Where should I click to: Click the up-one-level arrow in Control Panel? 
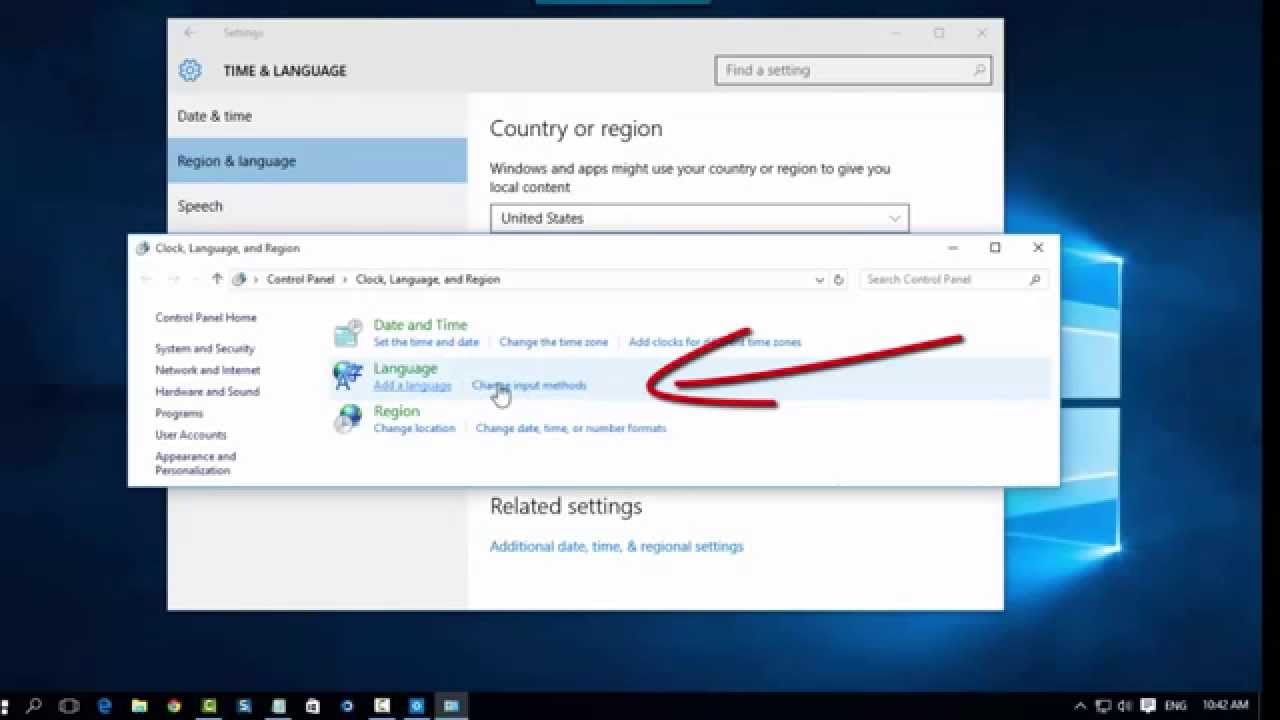pyautogui.click(x=217, y=279)
